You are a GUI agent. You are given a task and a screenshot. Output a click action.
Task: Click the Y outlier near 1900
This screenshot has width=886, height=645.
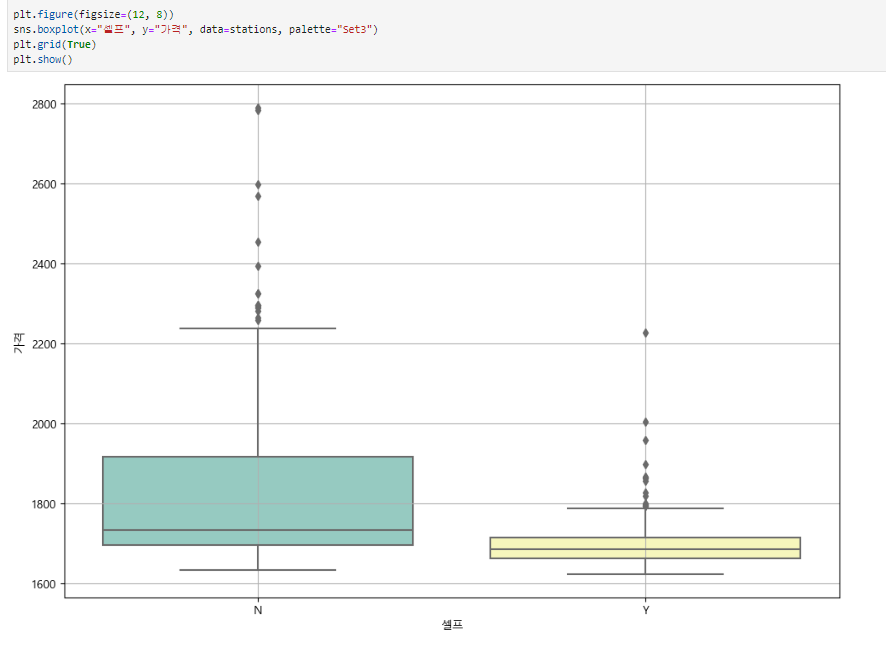click(x=646, y=465)
